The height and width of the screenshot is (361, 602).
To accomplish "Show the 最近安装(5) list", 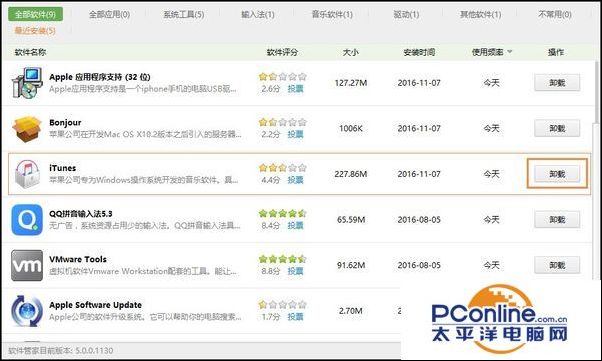I will coord(35,30).
